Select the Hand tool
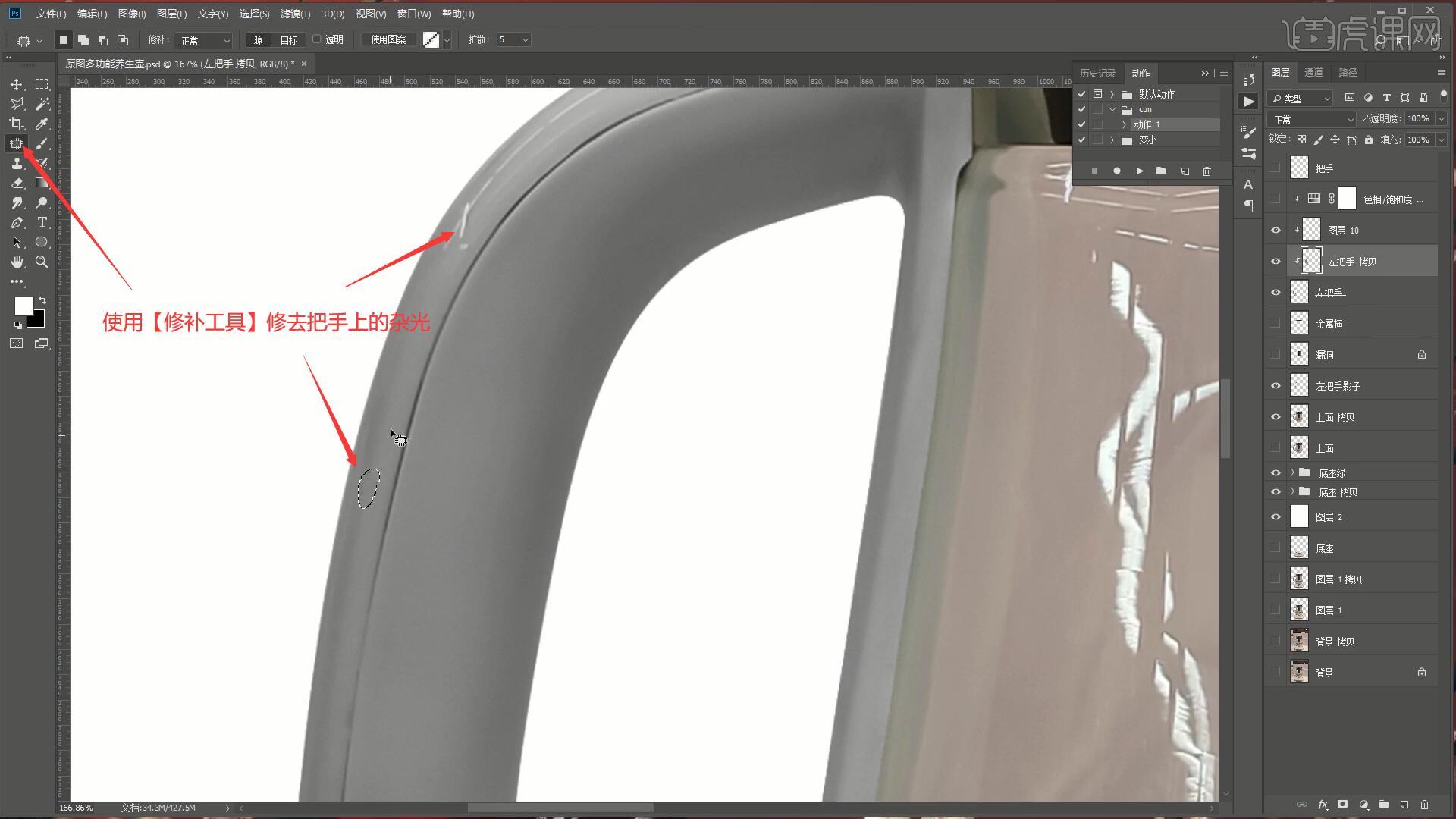 point(17,262)
